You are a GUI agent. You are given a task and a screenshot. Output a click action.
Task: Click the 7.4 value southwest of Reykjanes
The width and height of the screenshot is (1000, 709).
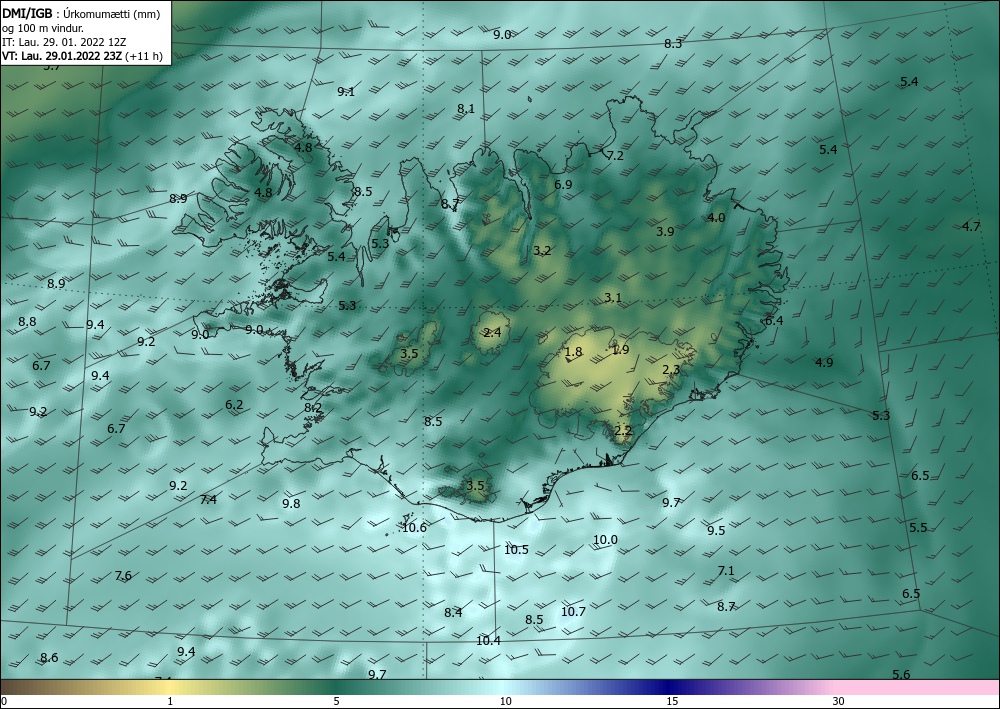tap(208, 500)
